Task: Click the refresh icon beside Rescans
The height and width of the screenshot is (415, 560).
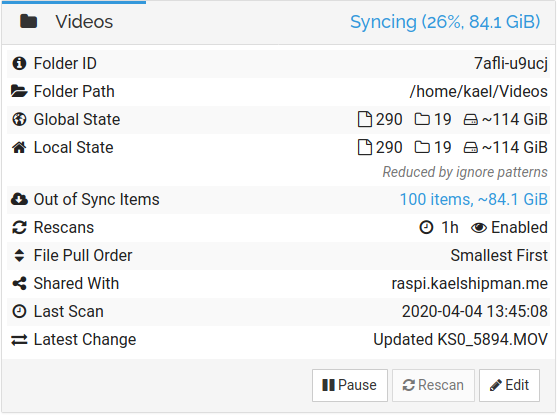Action: (19, 228)
